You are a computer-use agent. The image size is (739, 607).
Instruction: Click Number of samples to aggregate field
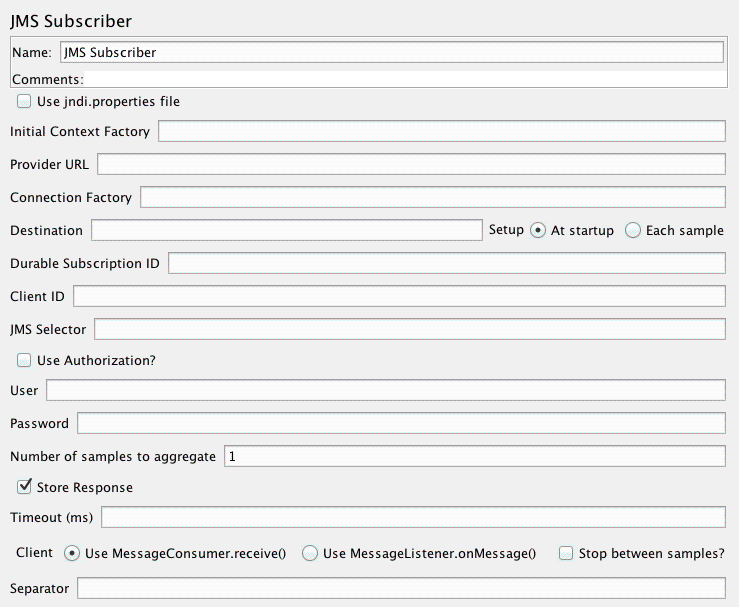coord(474,456)
